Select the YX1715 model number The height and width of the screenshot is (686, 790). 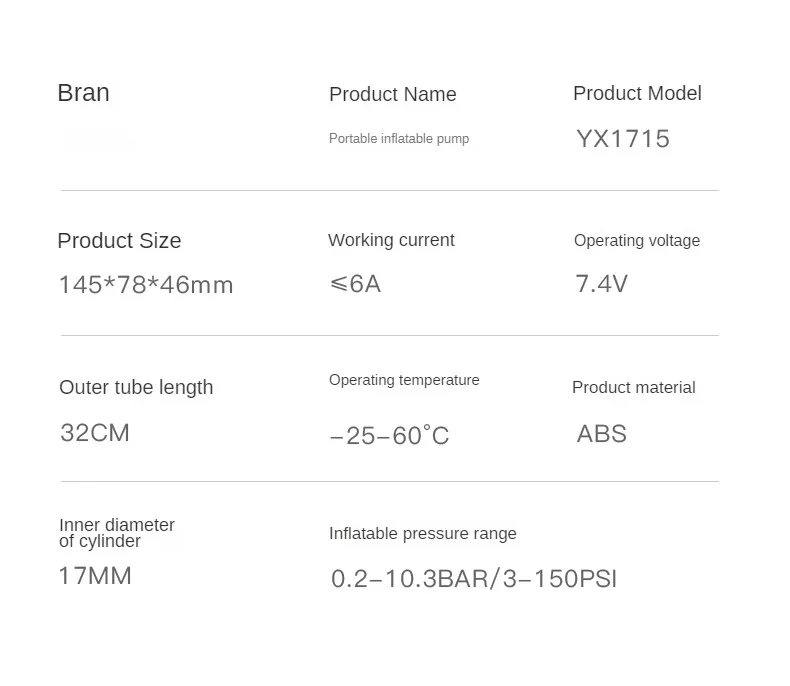622,139
